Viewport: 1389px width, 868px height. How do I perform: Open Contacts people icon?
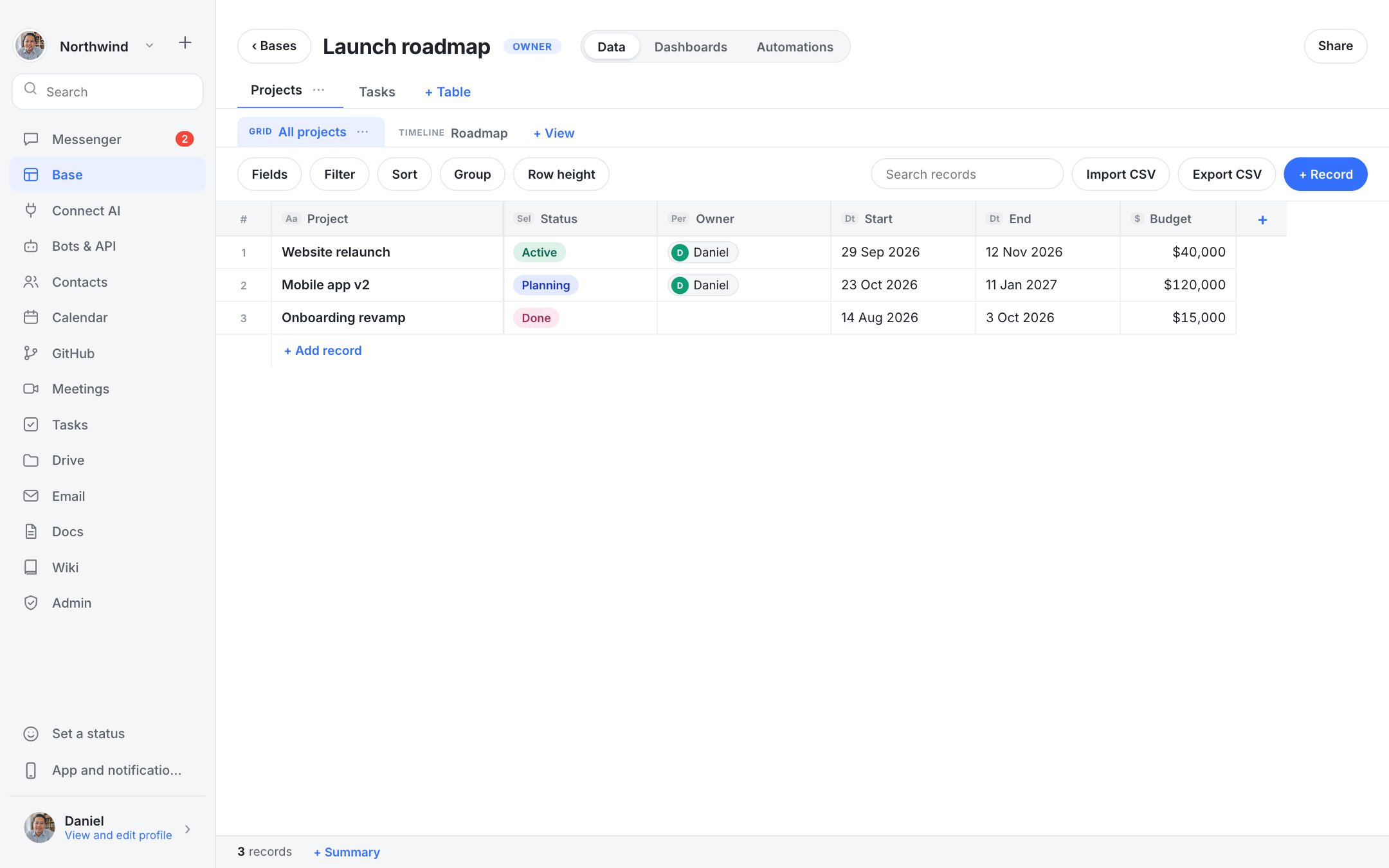31,282
